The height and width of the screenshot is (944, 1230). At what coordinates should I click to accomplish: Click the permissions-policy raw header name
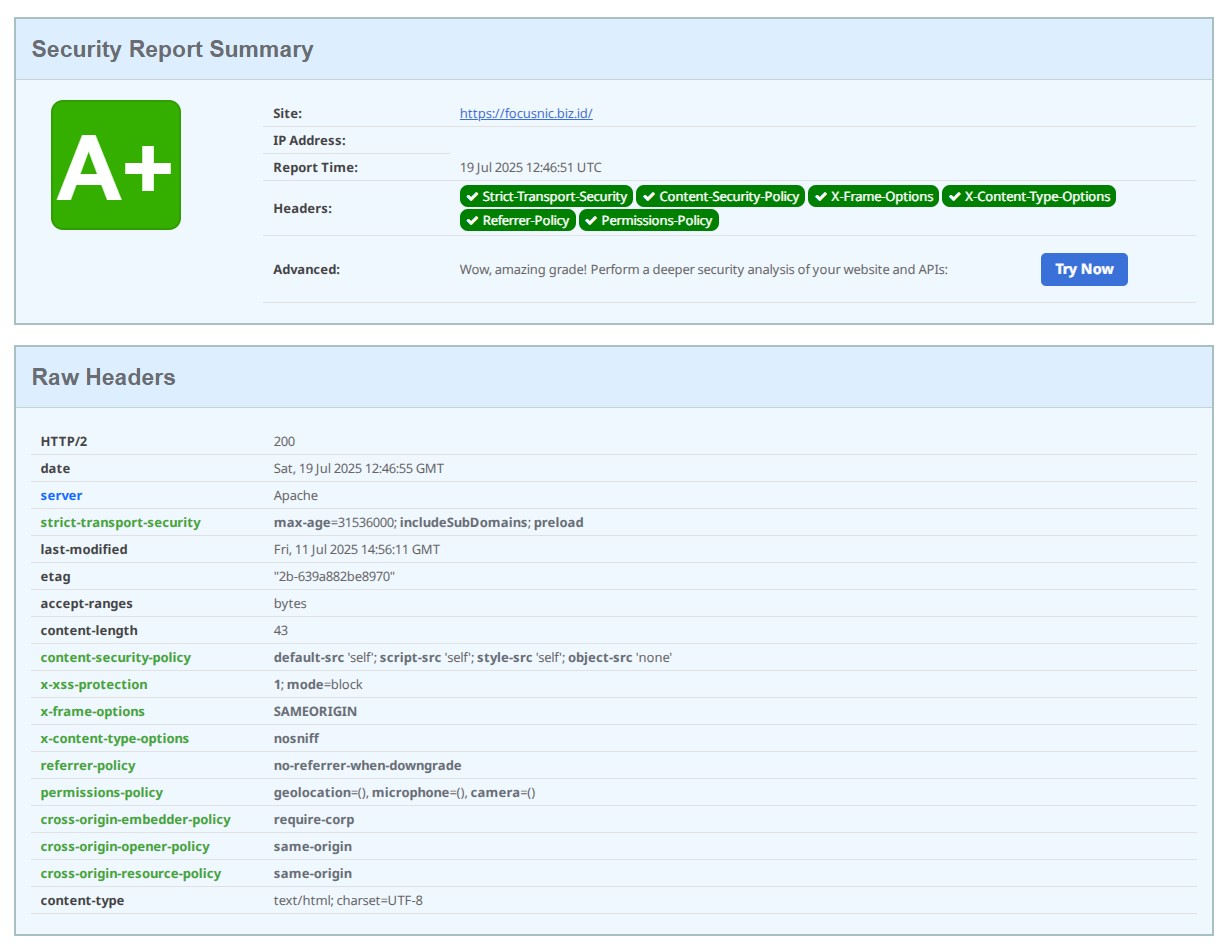click(x=101, y=793)
